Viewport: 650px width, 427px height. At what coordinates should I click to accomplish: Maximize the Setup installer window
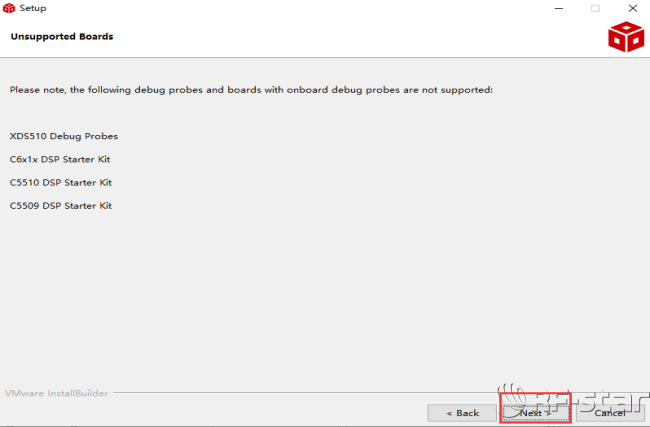tap(595, 8)
